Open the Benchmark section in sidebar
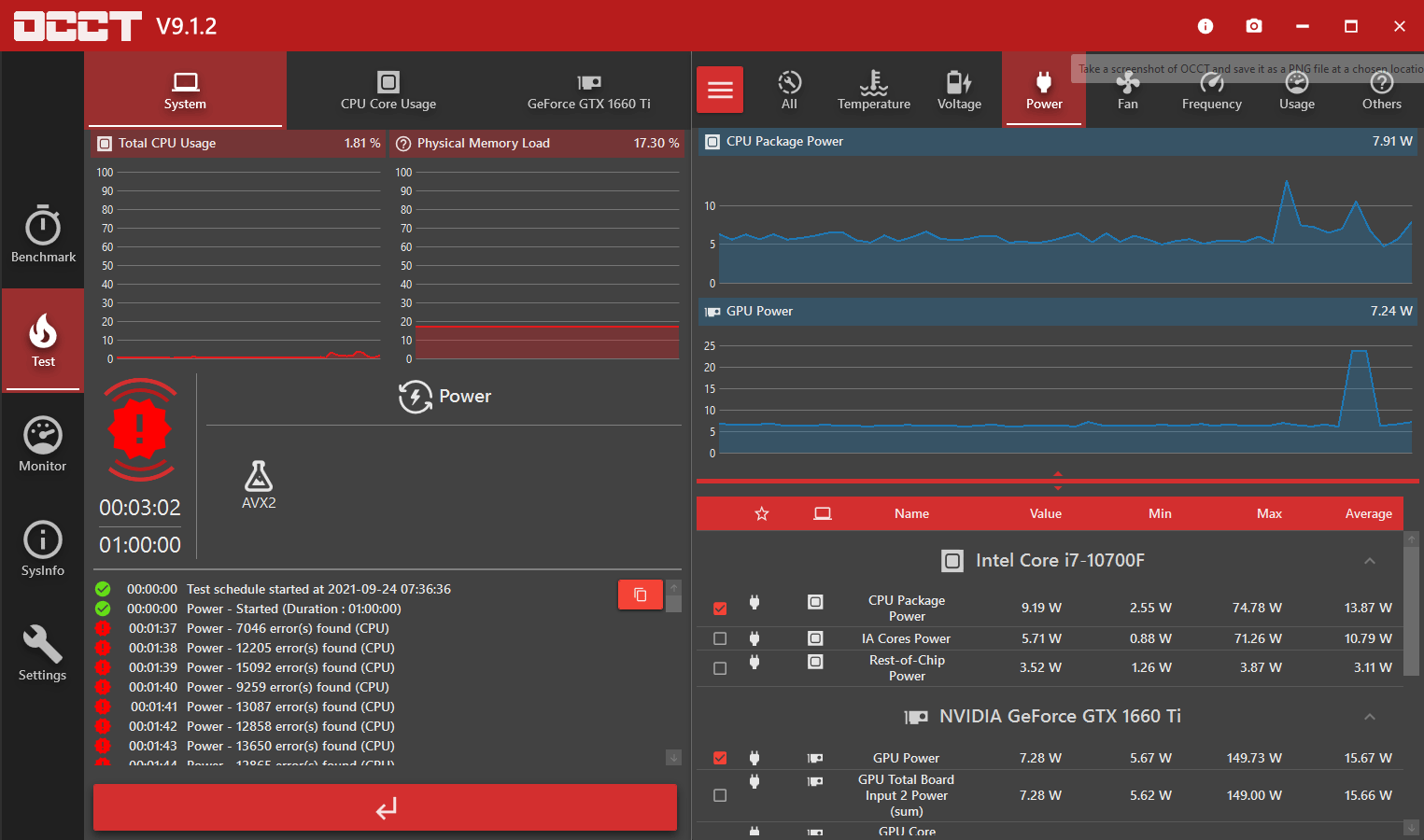The height and width of the screenshot is (840, 1424). [x=43, y=234]
